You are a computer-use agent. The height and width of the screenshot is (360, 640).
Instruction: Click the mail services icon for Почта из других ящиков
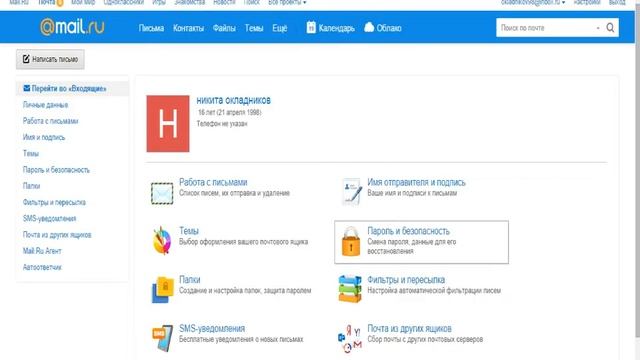[x=350, y=339]
